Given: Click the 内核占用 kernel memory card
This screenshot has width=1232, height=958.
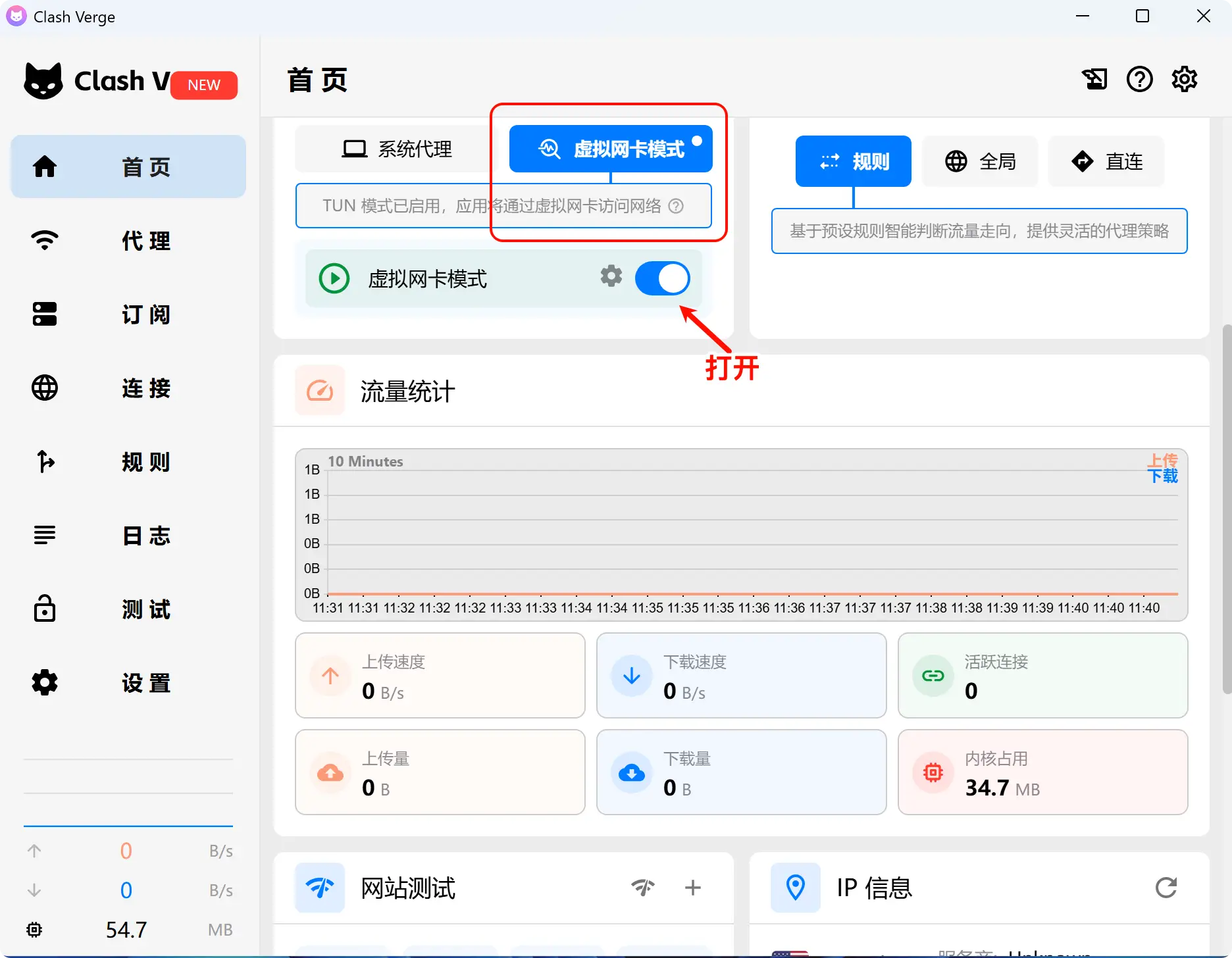Looking at the screenshot, I should click(1042, 772).
